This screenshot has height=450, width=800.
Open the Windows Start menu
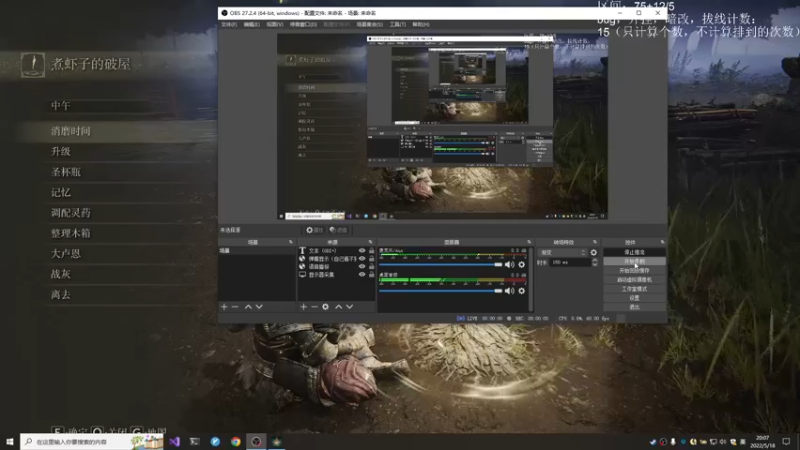pos(10,441)
